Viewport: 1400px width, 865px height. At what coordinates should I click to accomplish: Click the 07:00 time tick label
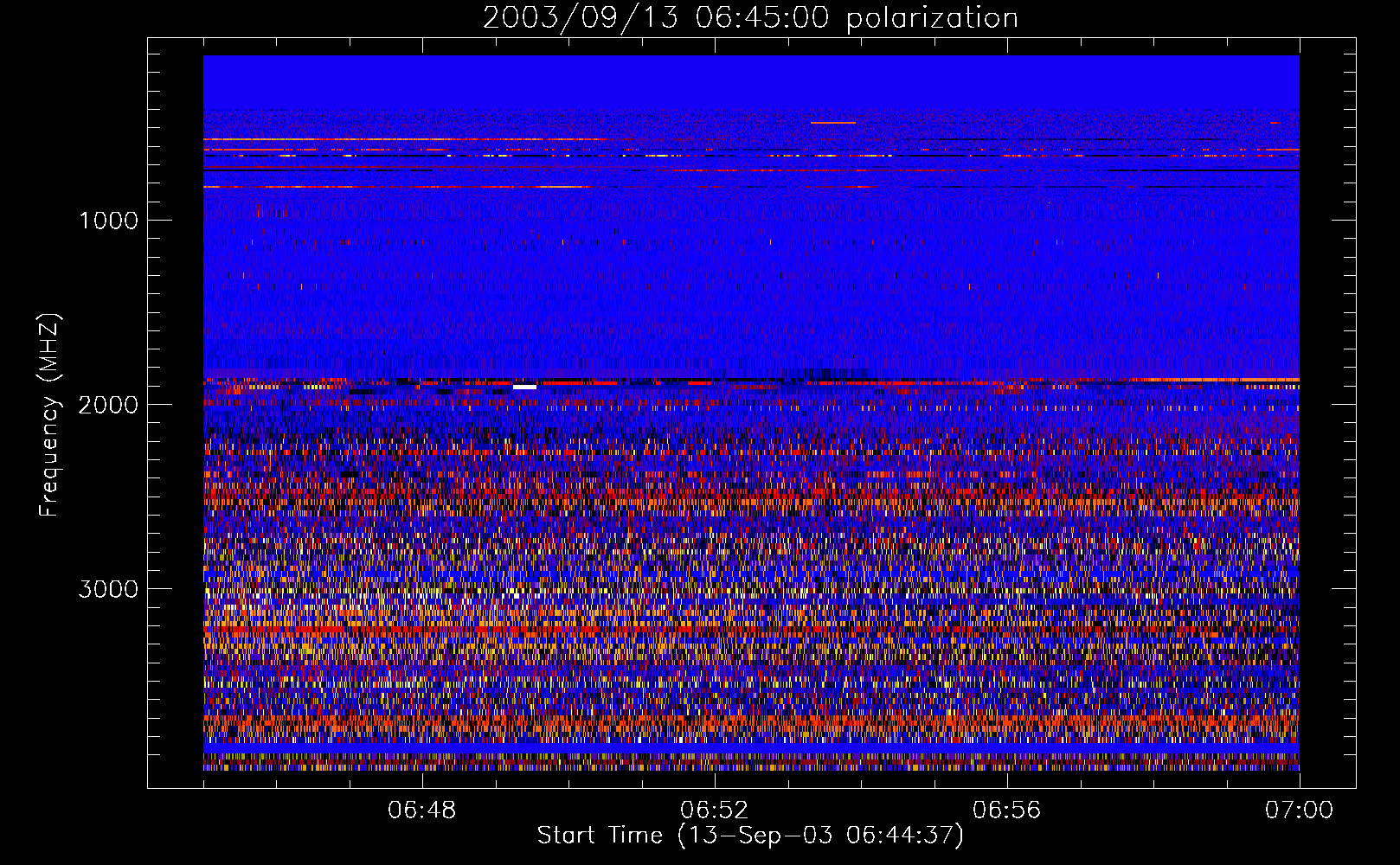pyautogui.click(x=1300, y=811)
